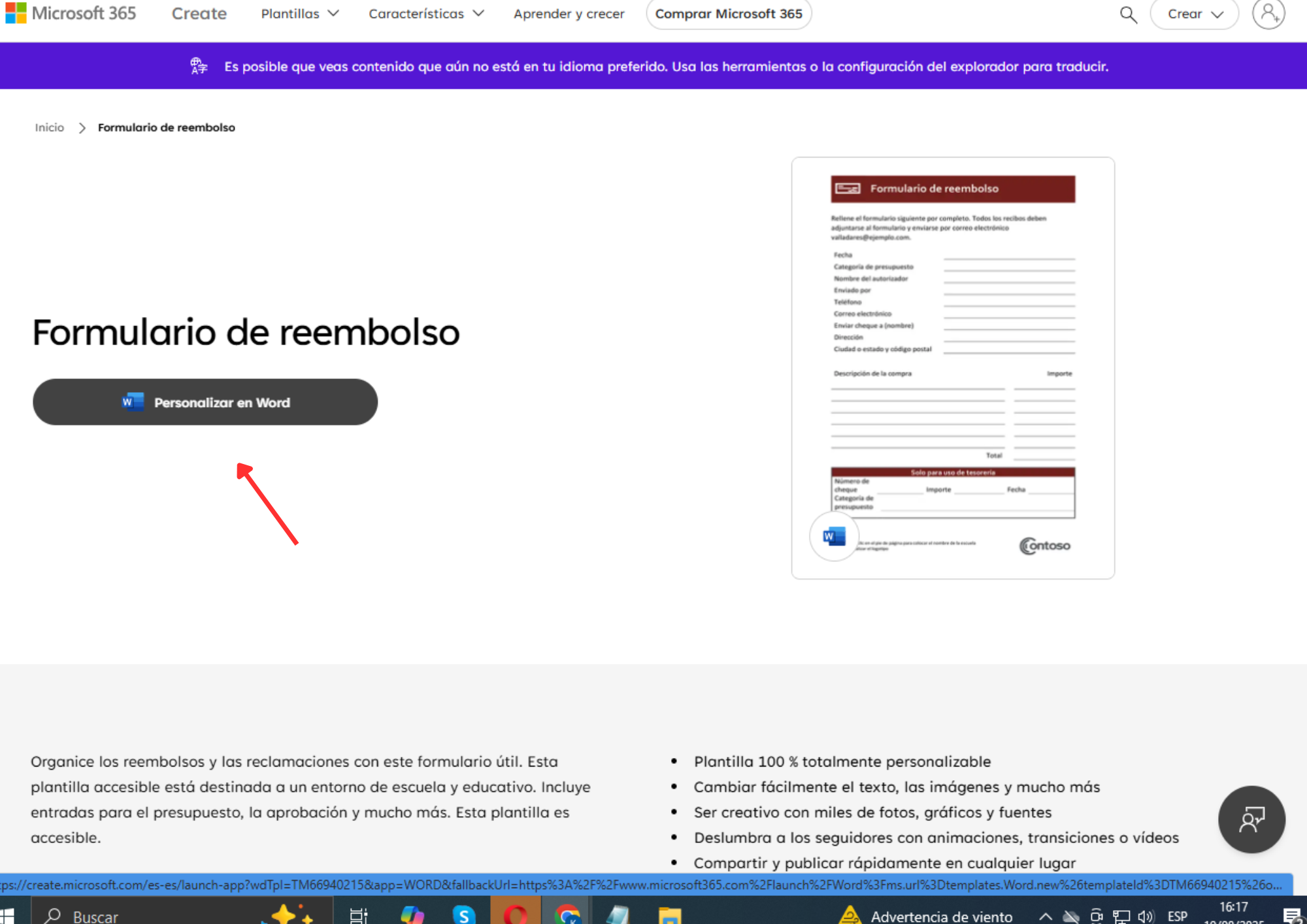Click the Contoso logo on preview
The height and width of the screenshot is (924, 1307).
pos(1045,545)
